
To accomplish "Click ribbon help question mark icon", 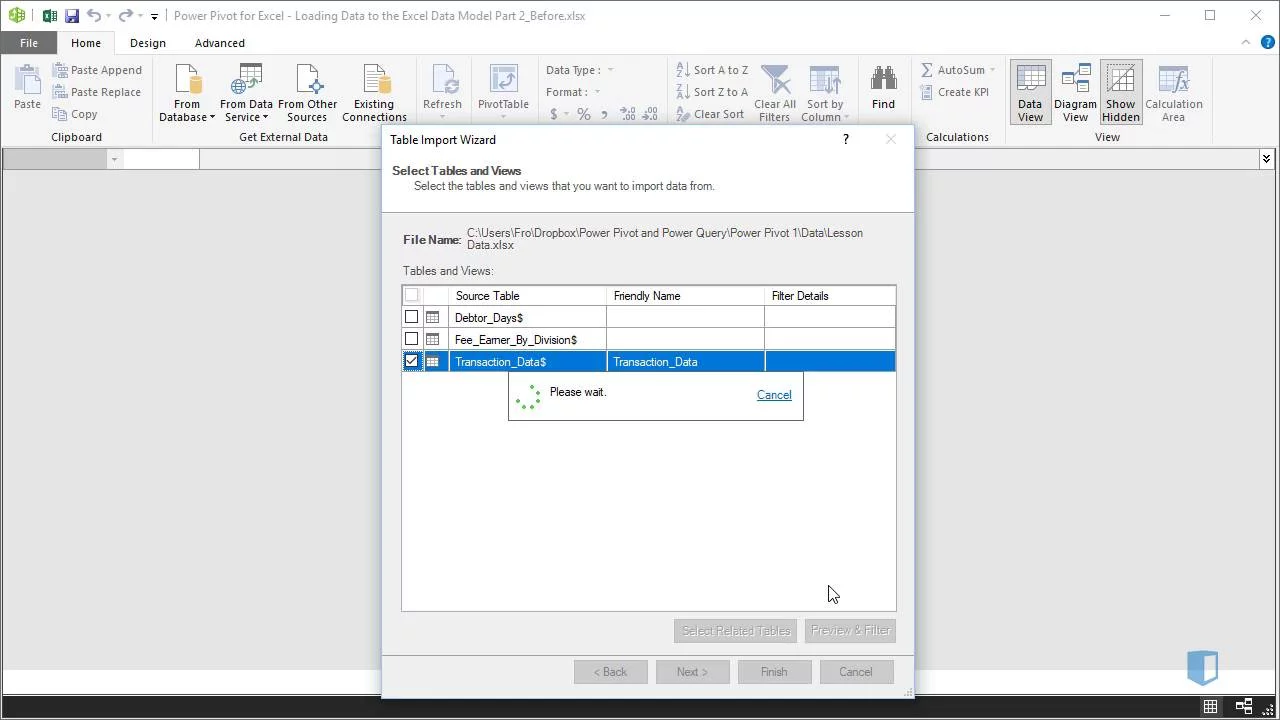I will 1266,43.
